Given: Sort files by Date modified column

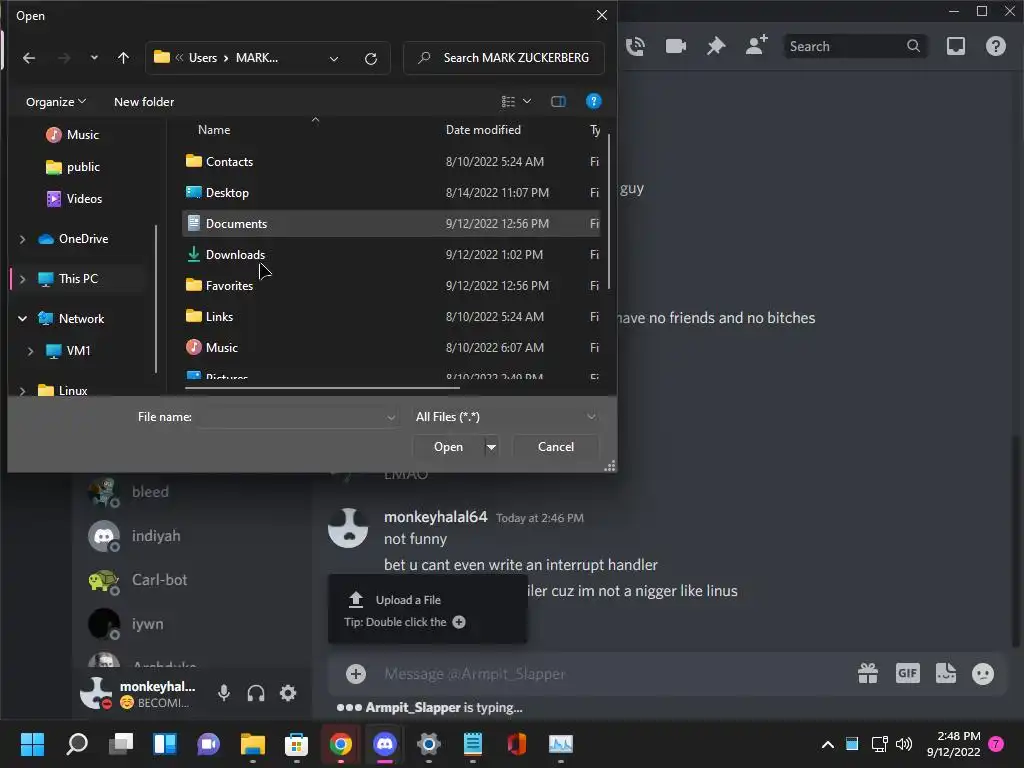Looking at the screenshot, I should tap(483, 130).
